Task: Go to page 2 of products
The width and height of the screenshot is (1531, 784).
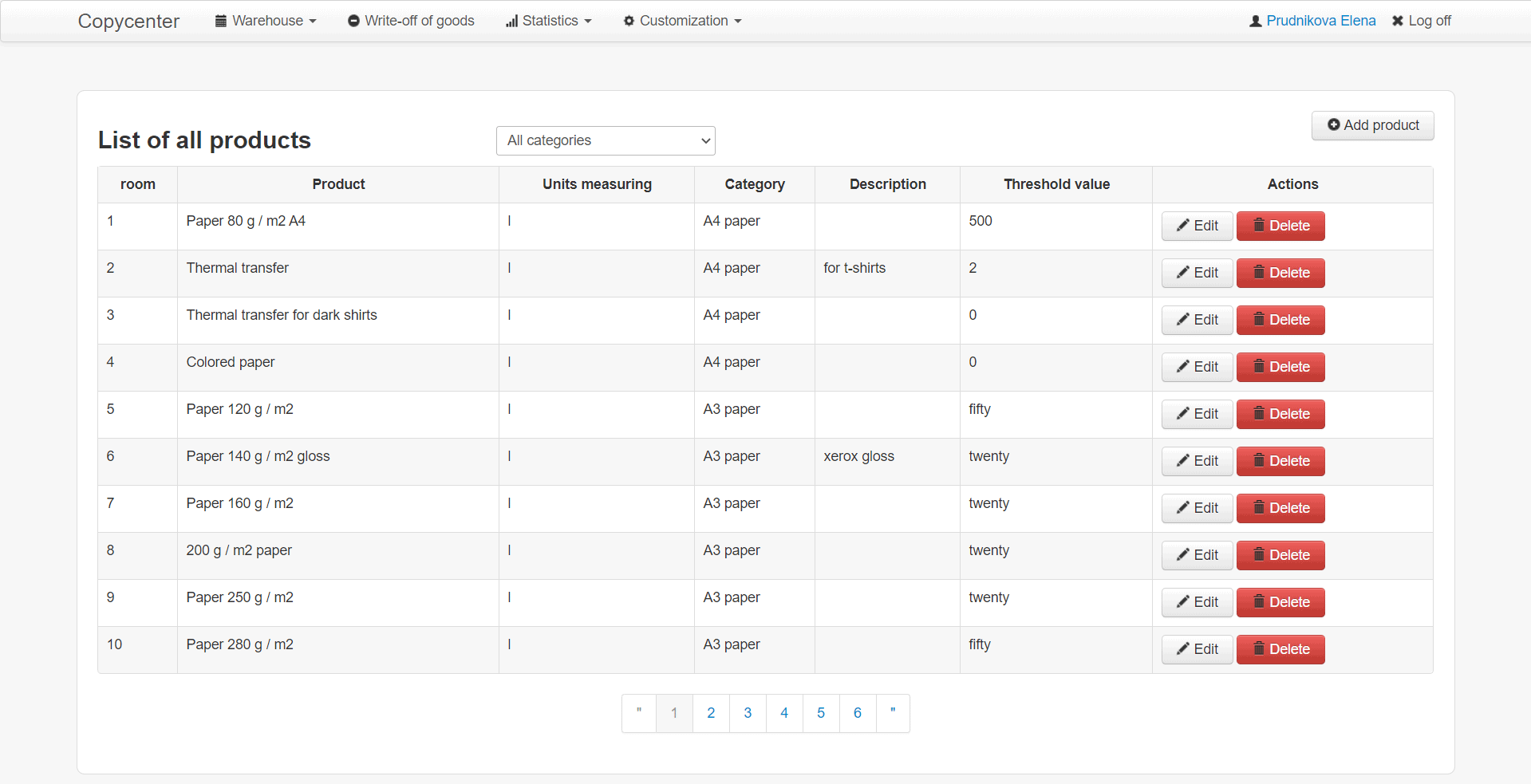Action: click(711, 713)
